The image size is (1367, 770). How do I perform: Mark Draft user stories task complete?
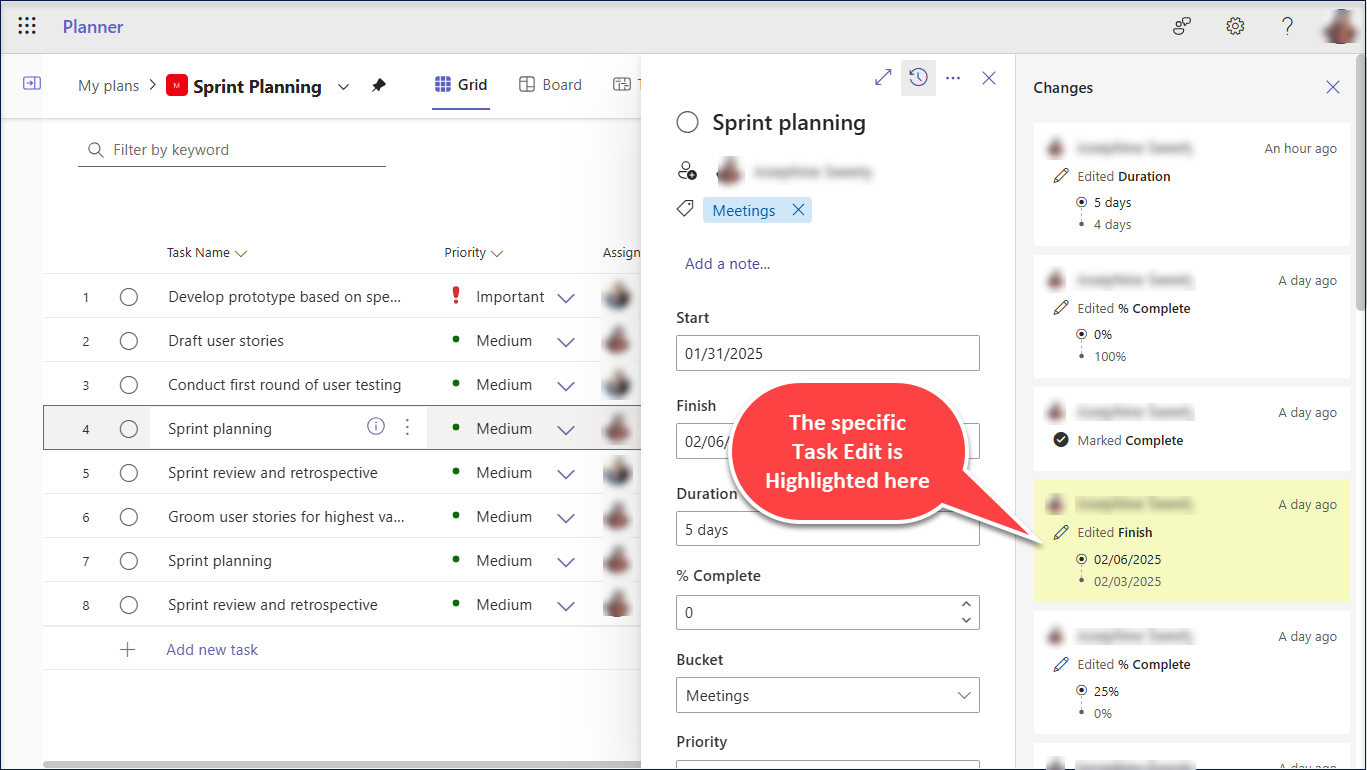point(129,341)
